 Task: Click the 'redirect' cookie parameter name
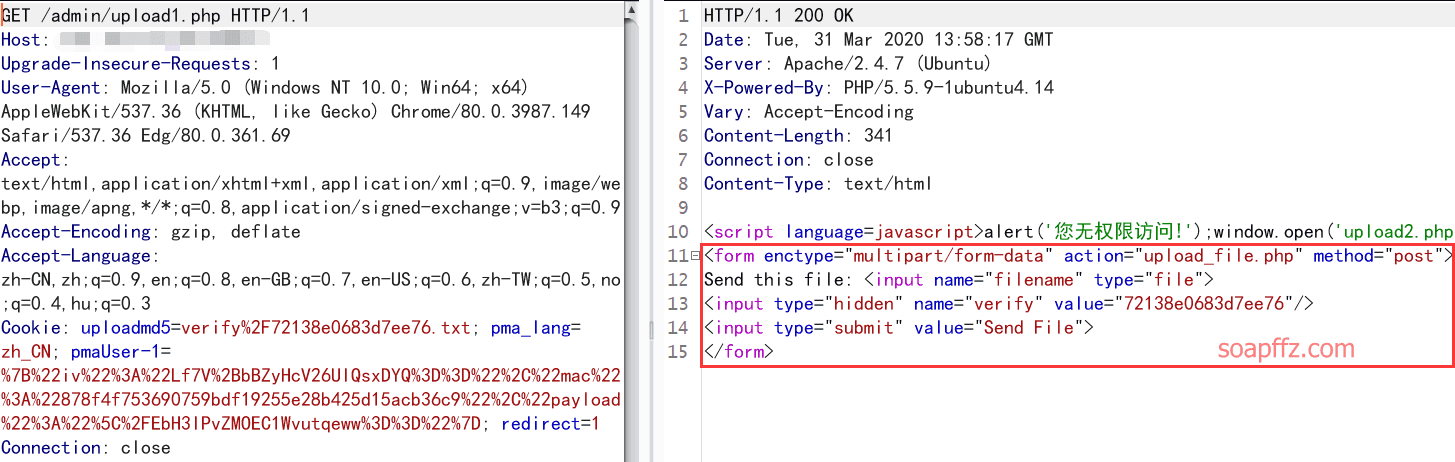(x=540, y=424)
